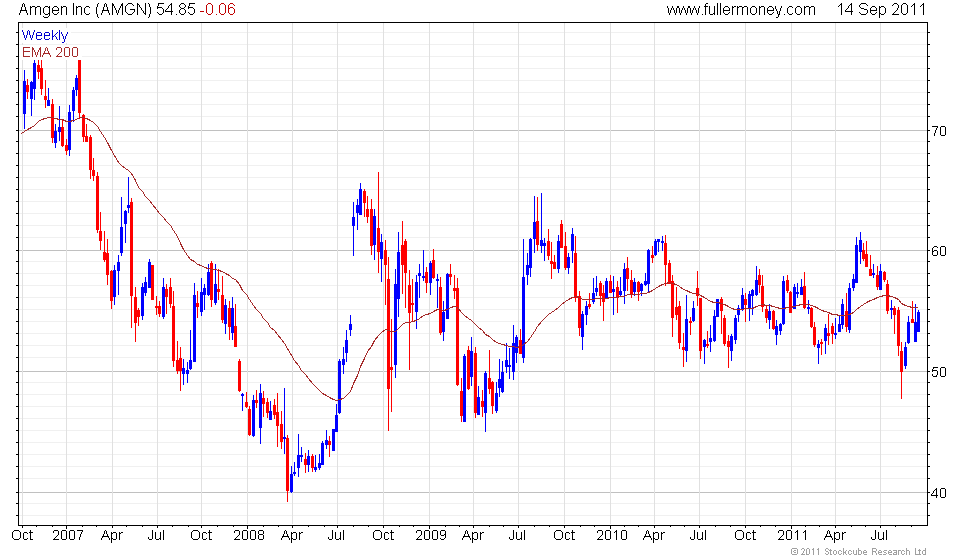Viewport: 980px width, 560px height.
Task: Click the 60 price axis label
Action: (939, 251)
